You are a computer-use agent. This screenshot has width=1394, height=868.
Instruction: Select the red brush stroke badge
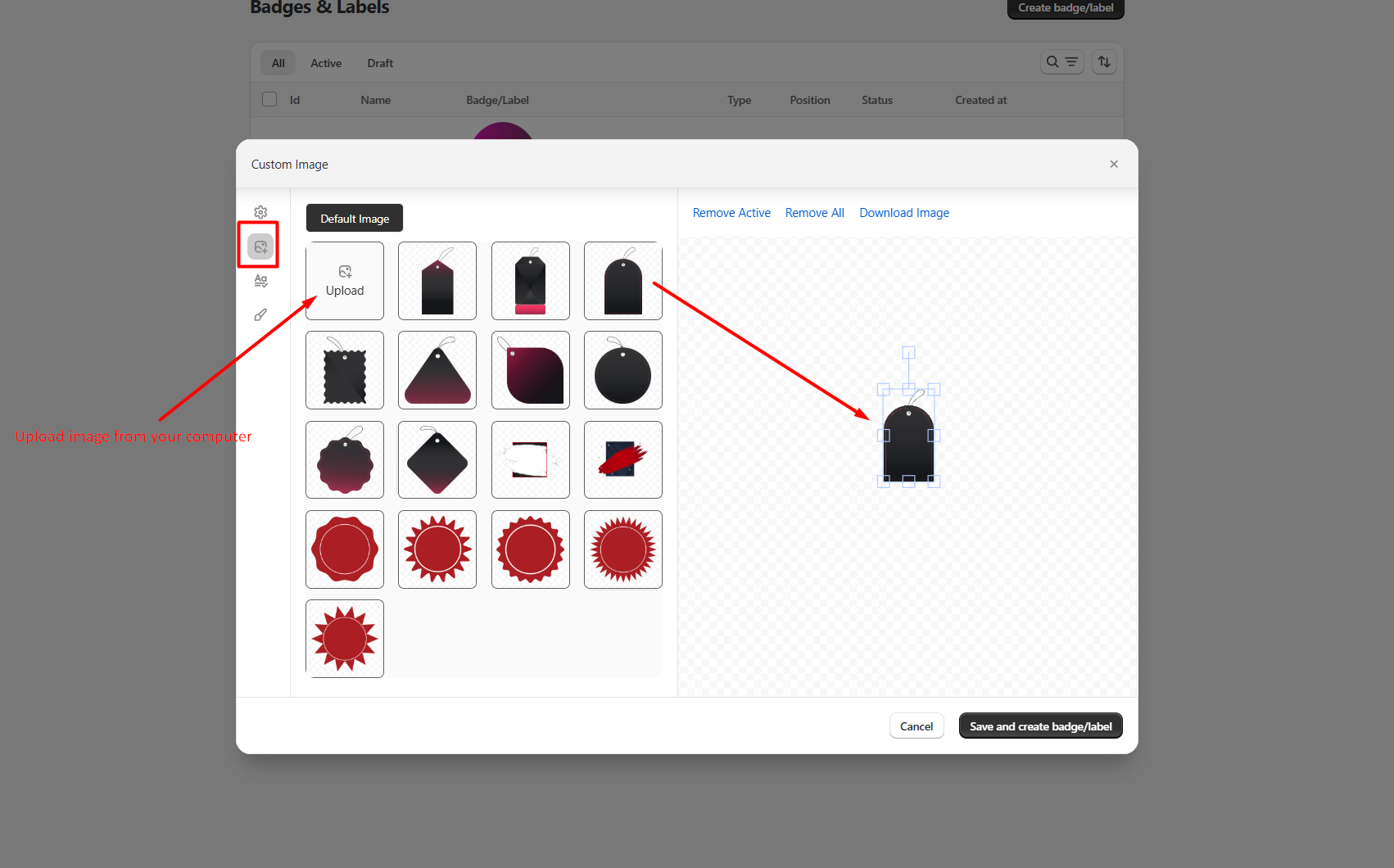point(623,459)
